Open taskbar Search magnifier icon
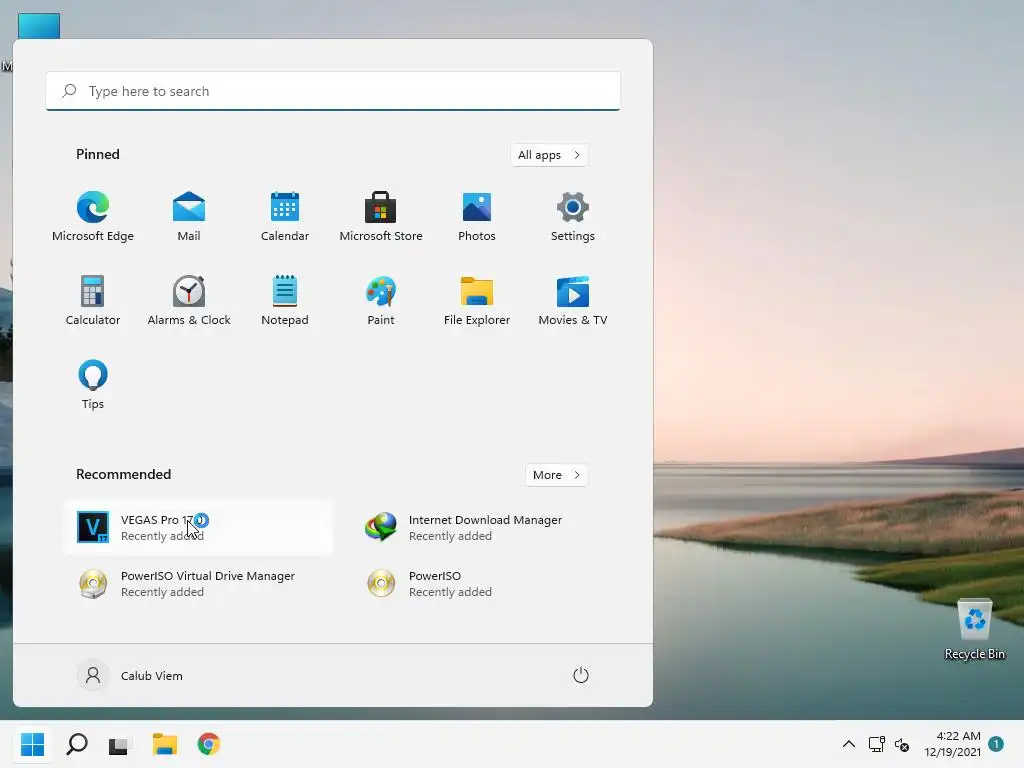1024x768 pixels. point(77,744)
